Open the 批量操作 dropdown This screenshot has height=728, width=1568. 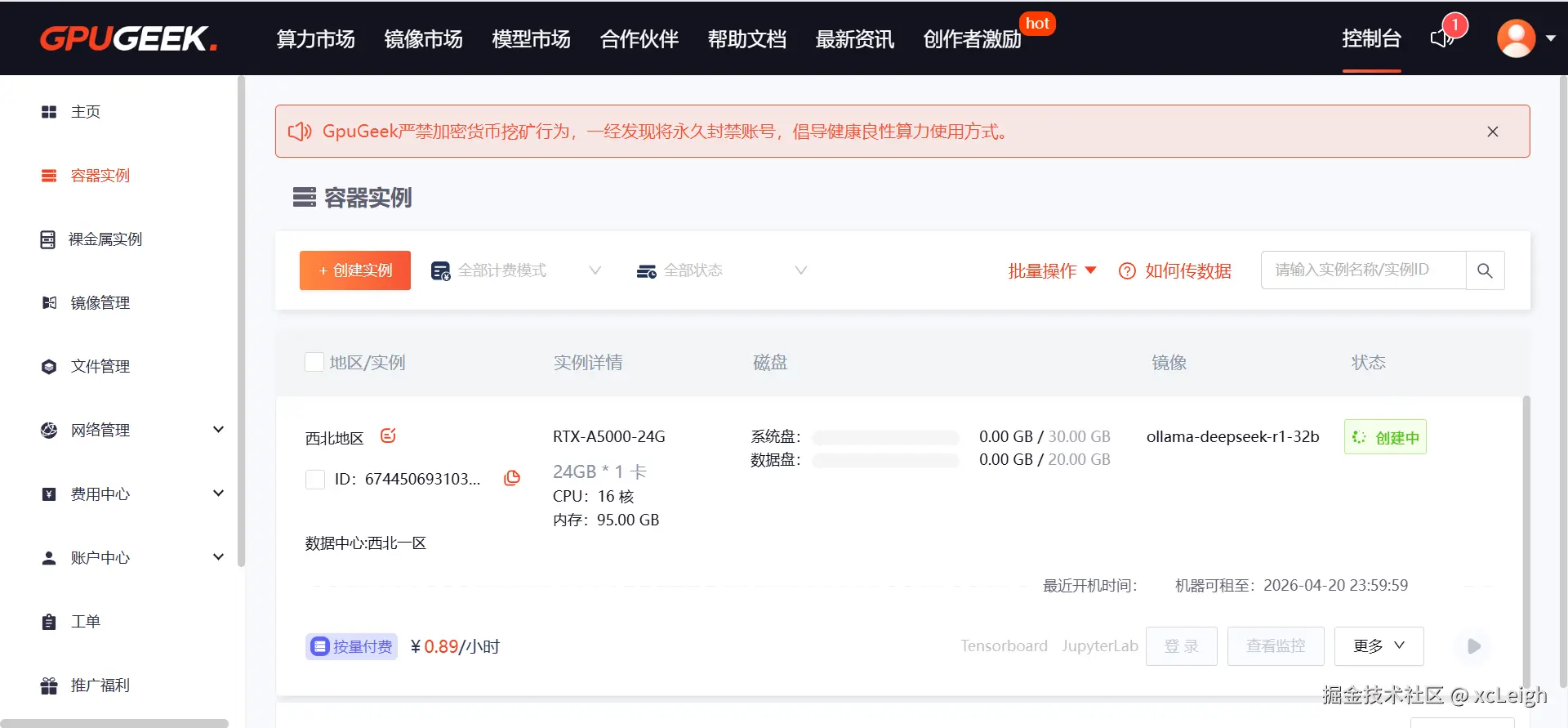(x=1052, y=271)
